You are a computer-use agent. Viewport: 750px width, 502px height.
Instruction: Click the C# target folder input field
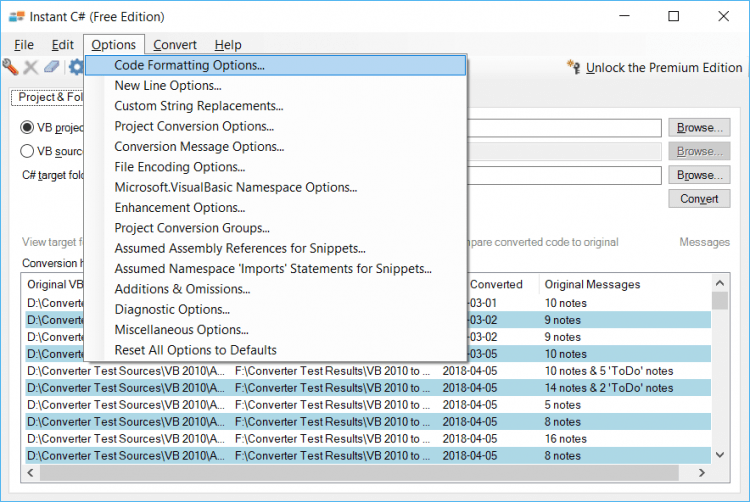pos(565,176)
